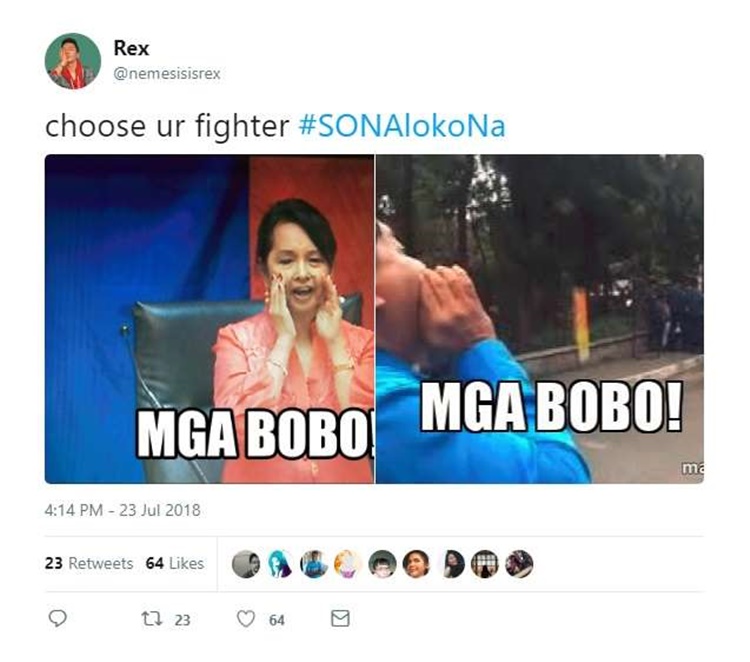This screenshot has height=662, width=750.
Task: View the 23 Retweets list
Action: pyautogui.click(x=89, y=563)
